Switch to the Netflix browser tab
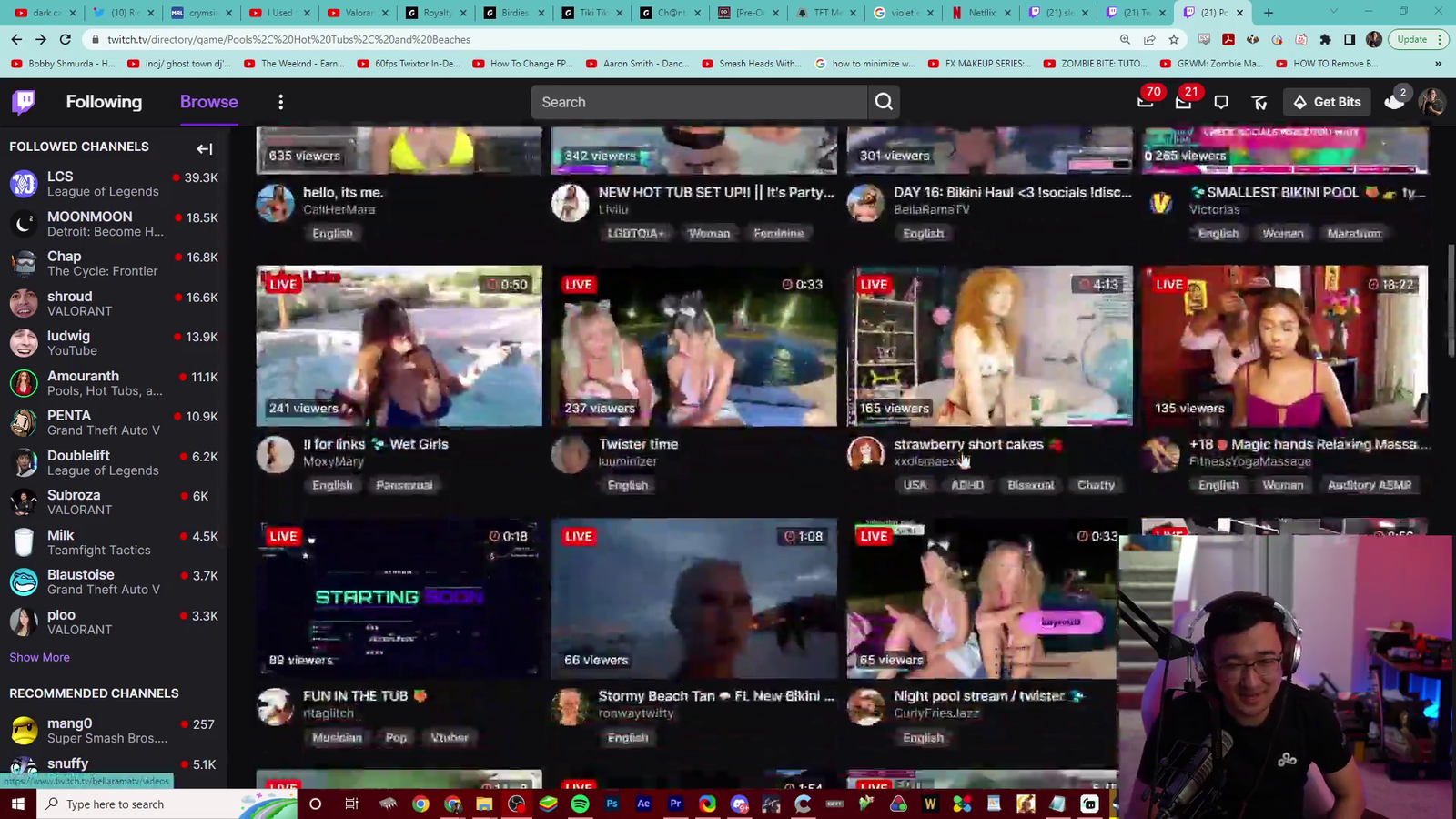 [981, 13]
